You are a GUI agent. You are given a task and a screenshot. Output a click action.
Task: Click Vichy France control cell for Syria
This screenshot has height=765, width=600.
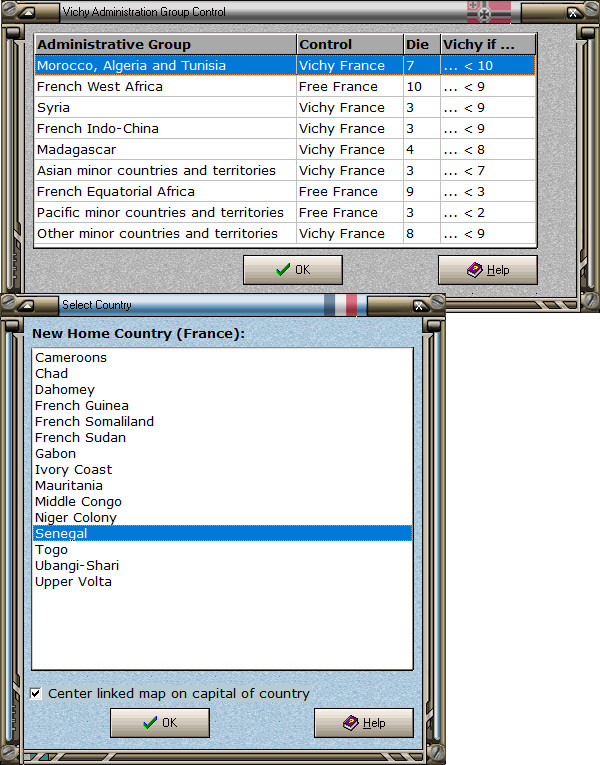[x=350, y=107]
